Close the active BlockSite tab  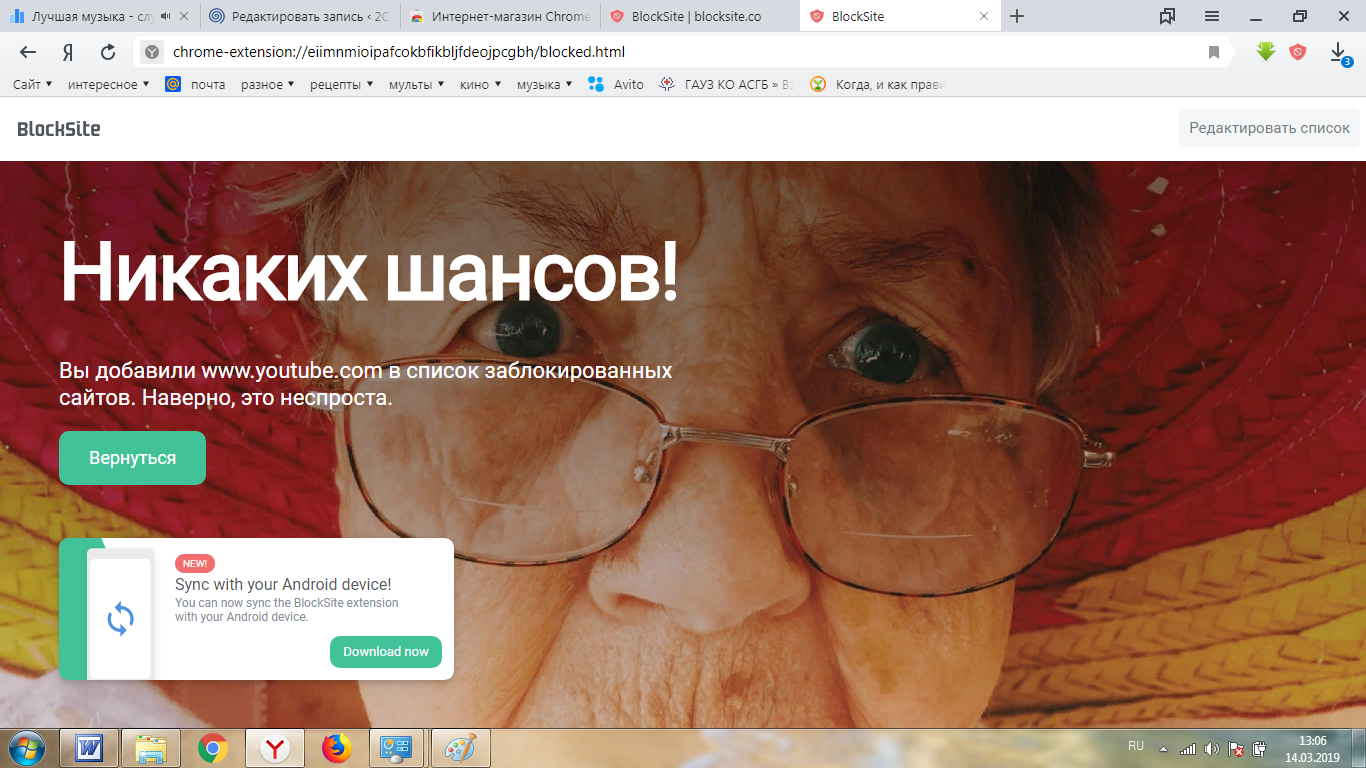(984, 16)
